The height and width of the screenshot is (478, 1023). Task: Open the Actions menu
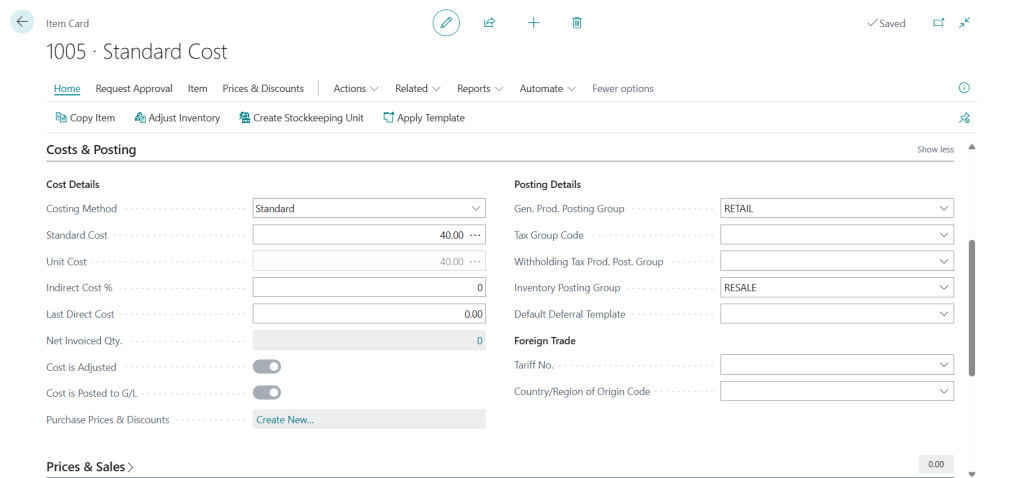coord(356,88)
